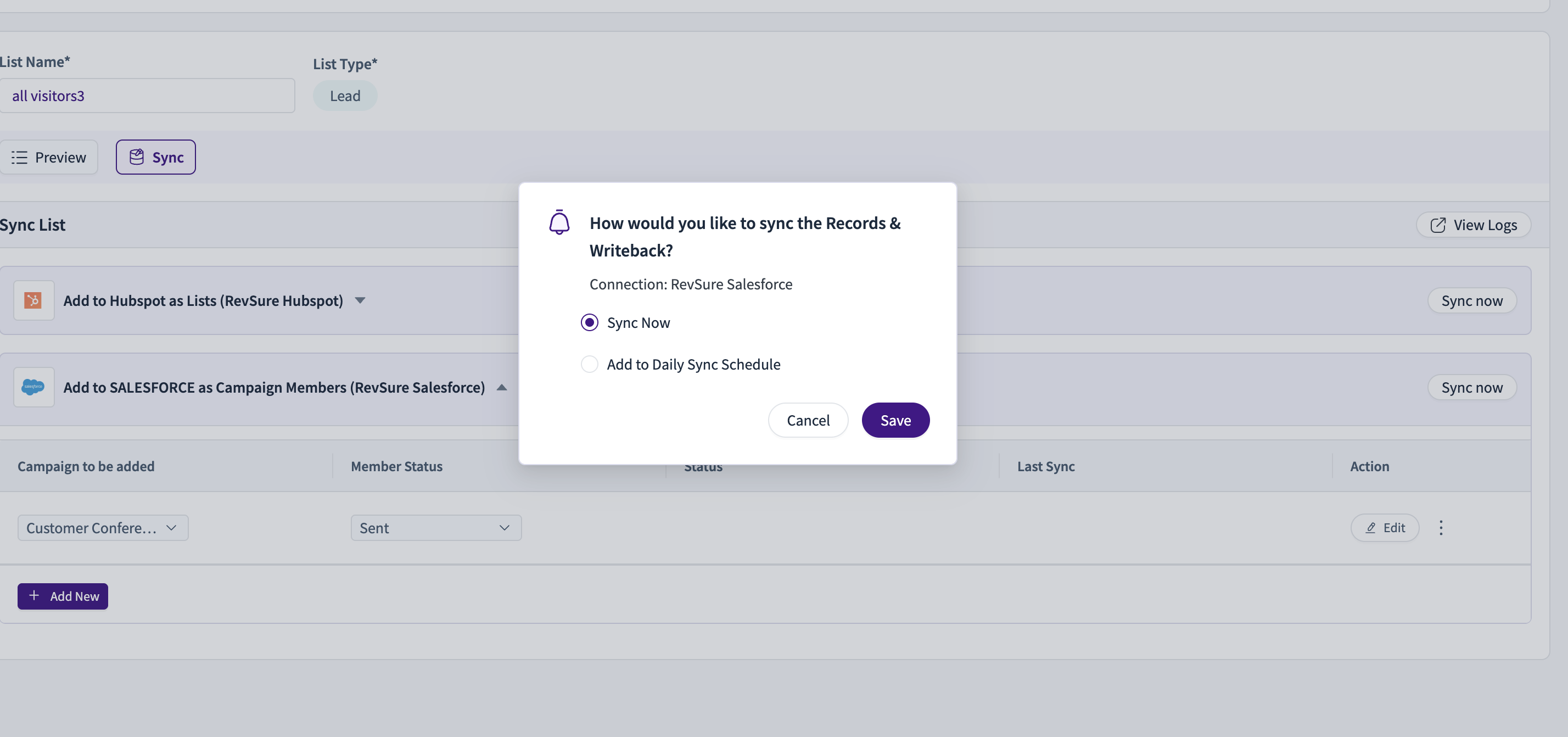Select Add to Daily Sync Schedule radio
Viewport: 1568px width, 737px height.
[x=589, y=364]
